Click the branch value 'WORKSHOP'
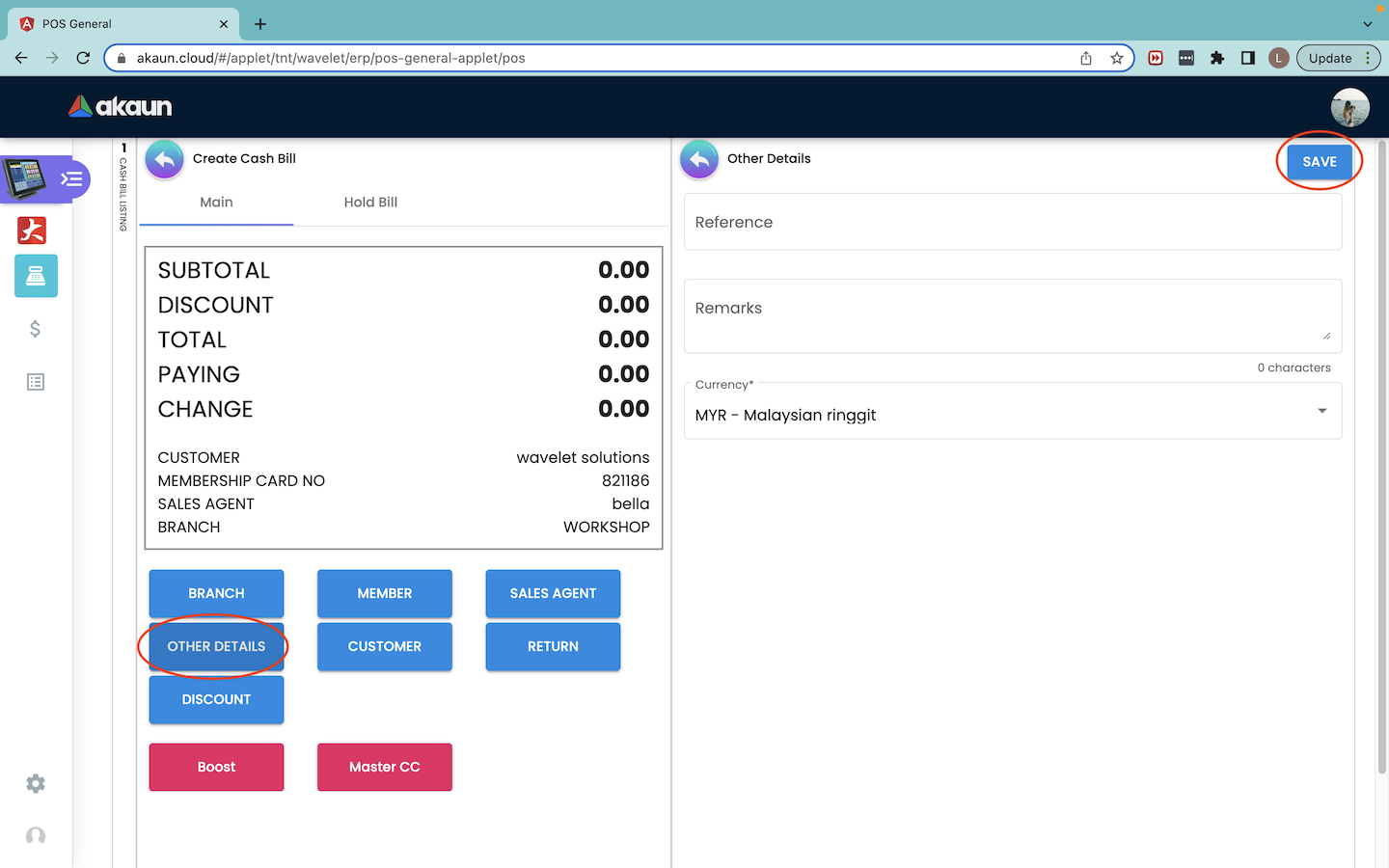 pyautogui.click(x=607, y=527)
